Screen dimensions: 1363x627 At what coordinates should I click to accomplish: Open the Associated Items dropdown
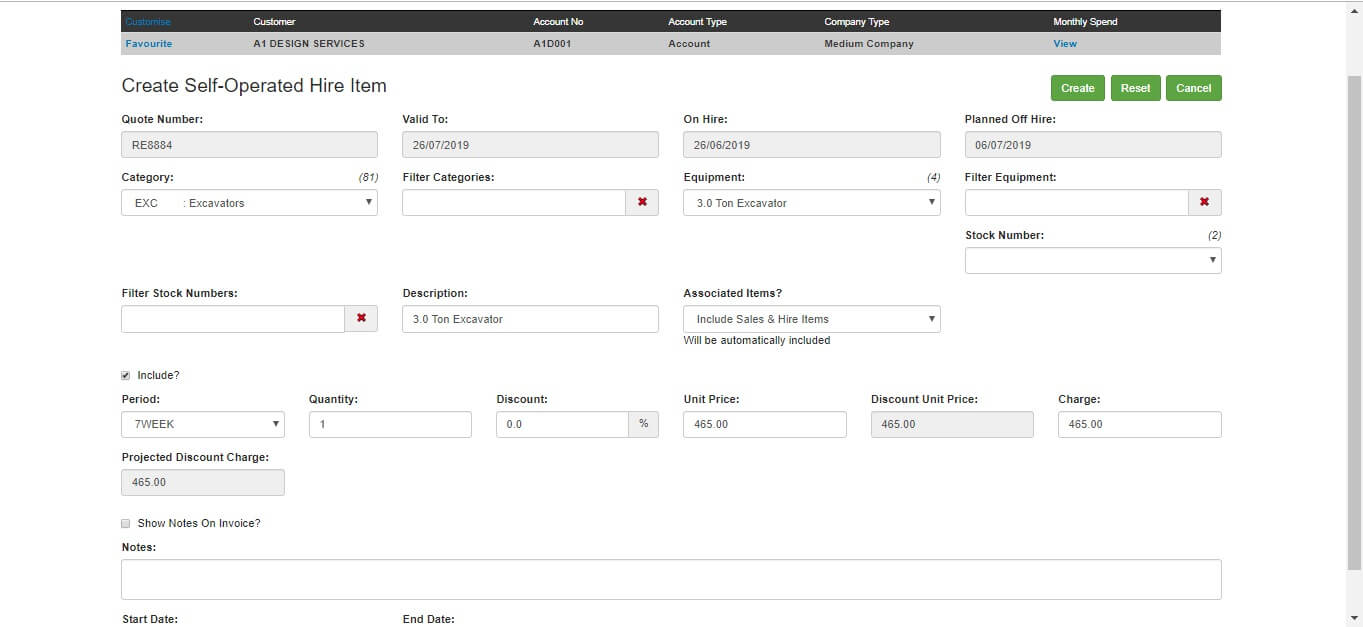click(x=812, y=319)
